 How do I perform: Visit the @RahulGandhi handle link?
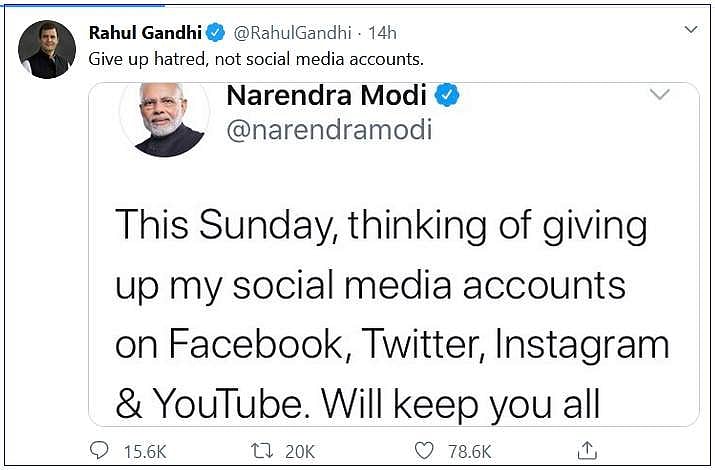tap(284, 34)
